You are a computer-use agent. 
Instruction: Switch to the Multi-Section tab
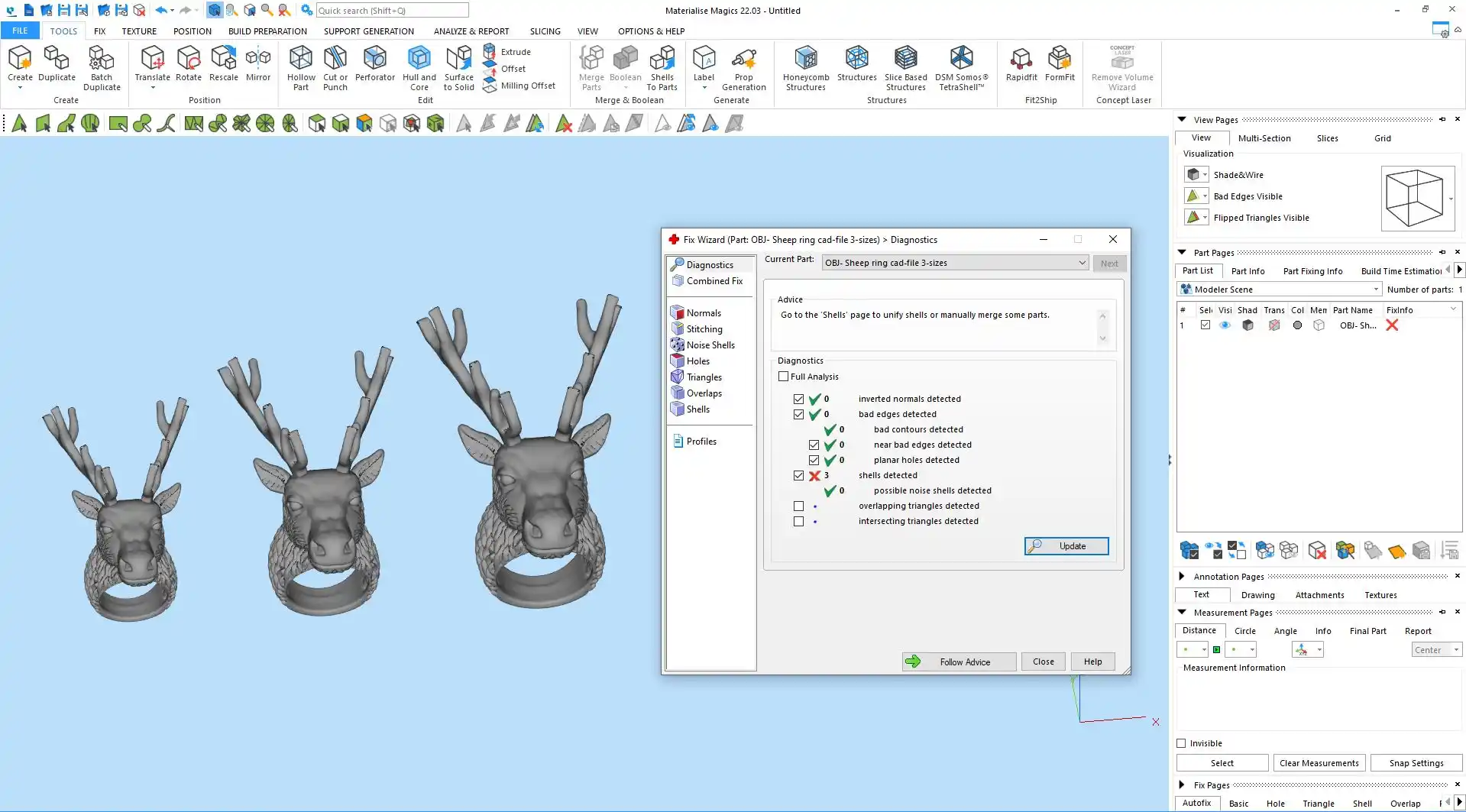pyautogui.click(x=1264, y=138)
